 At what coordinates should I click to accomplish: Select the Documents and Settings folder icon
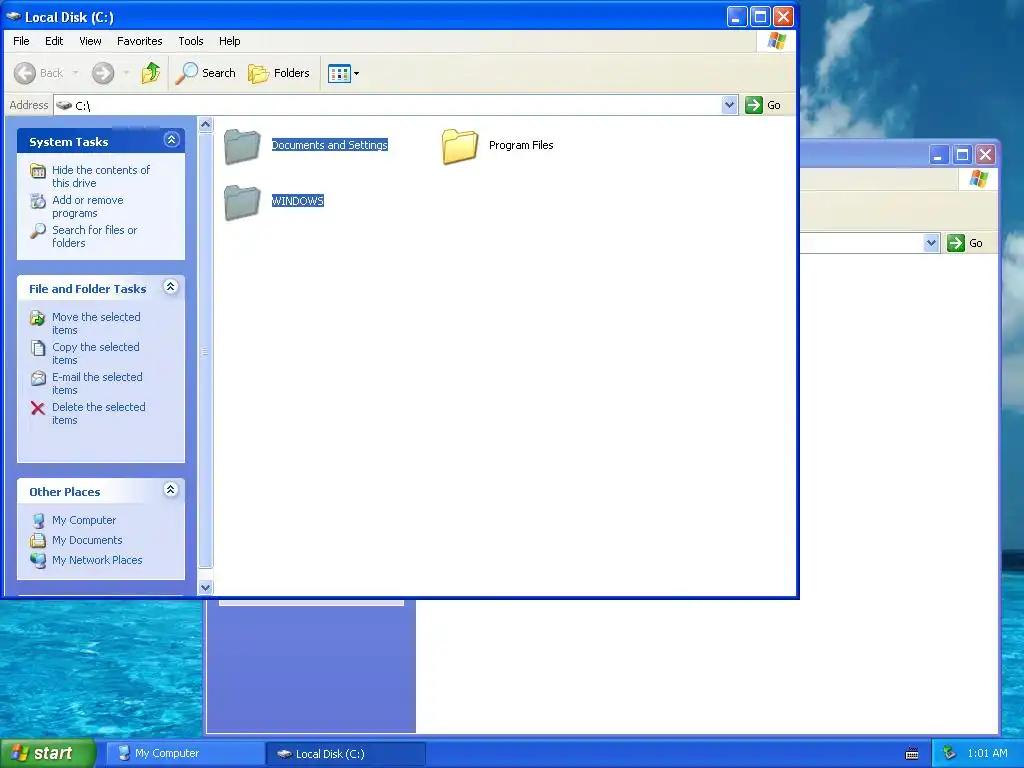tap(242, 146)
